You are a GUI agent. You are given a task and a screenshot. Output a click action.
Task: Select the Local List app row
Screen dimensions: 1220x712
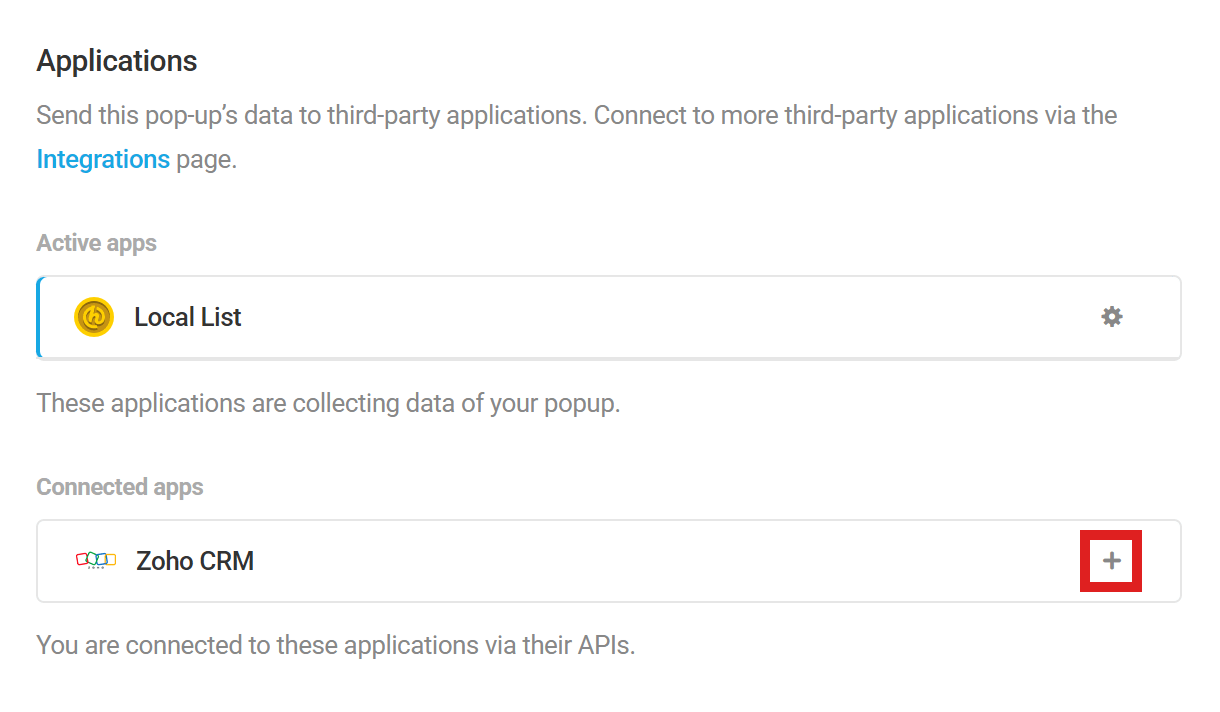(609, 317)
